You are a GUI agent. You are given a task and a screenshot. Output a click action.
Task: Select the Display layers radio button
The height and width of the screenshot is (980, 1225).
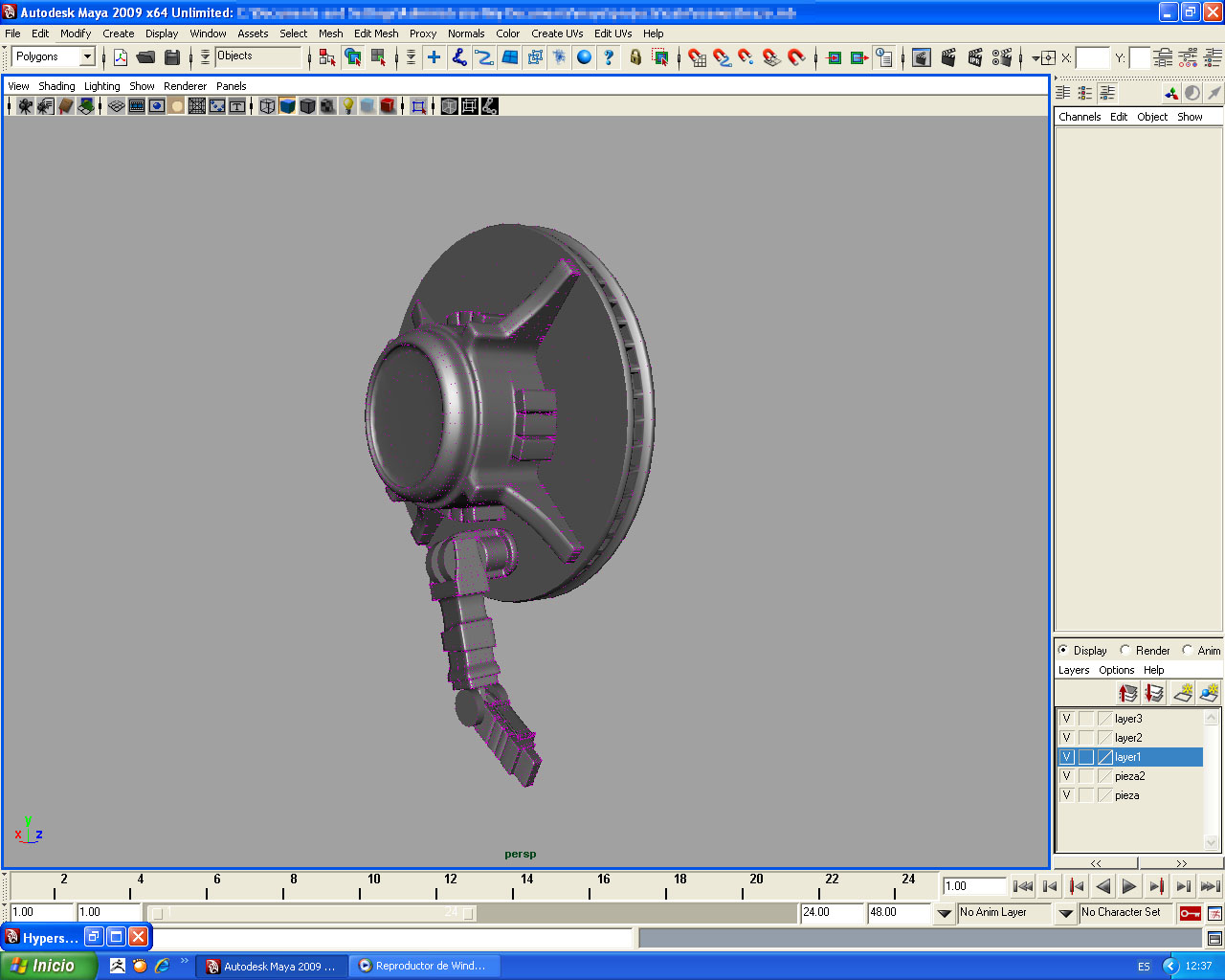(1063, 650)
